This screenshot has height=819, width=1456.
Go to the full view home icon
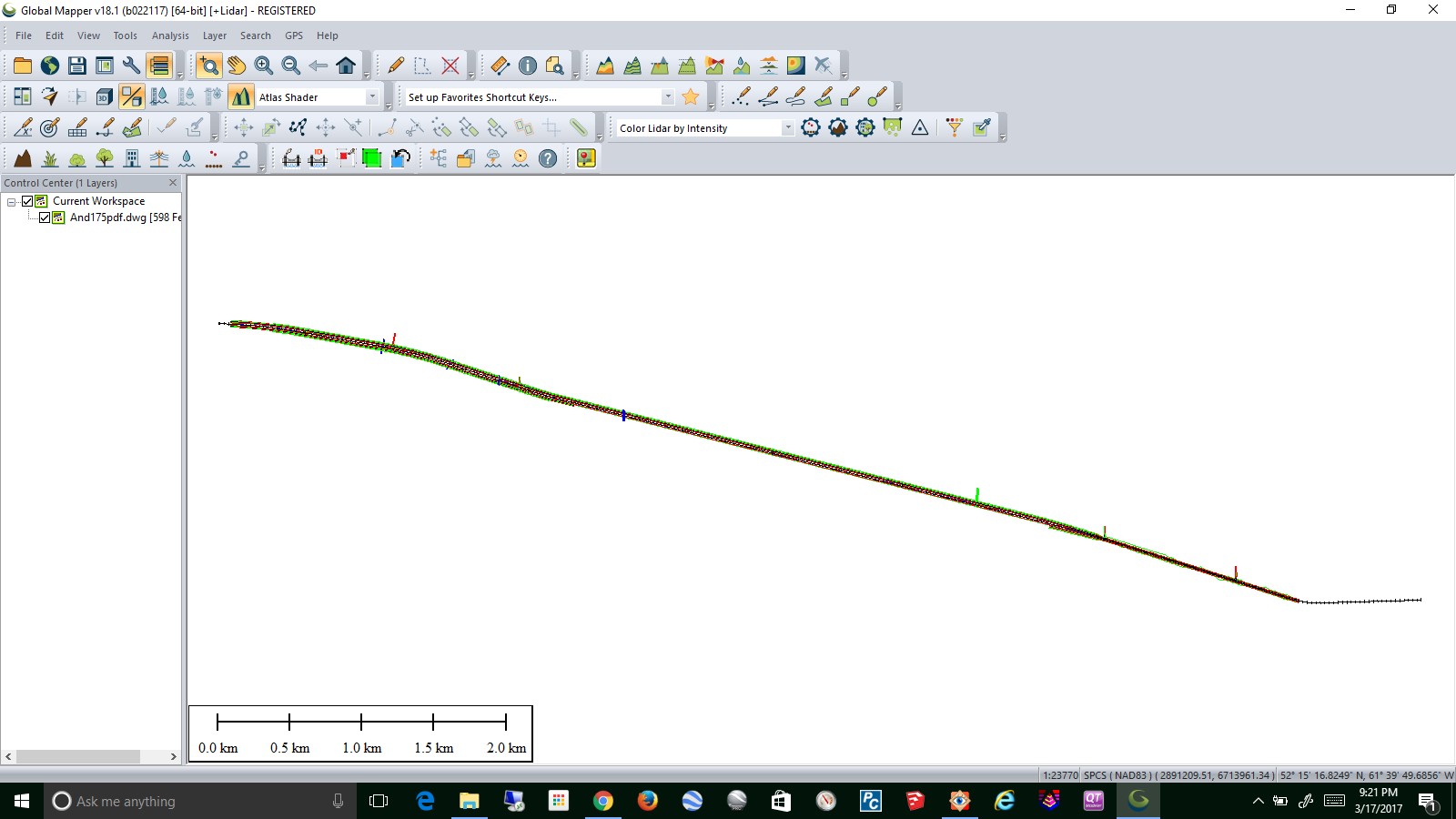point(346,66)
